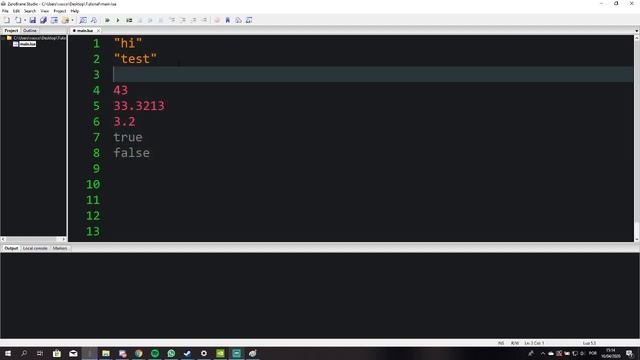Select main.lua in the project tree

coord(28,44)
